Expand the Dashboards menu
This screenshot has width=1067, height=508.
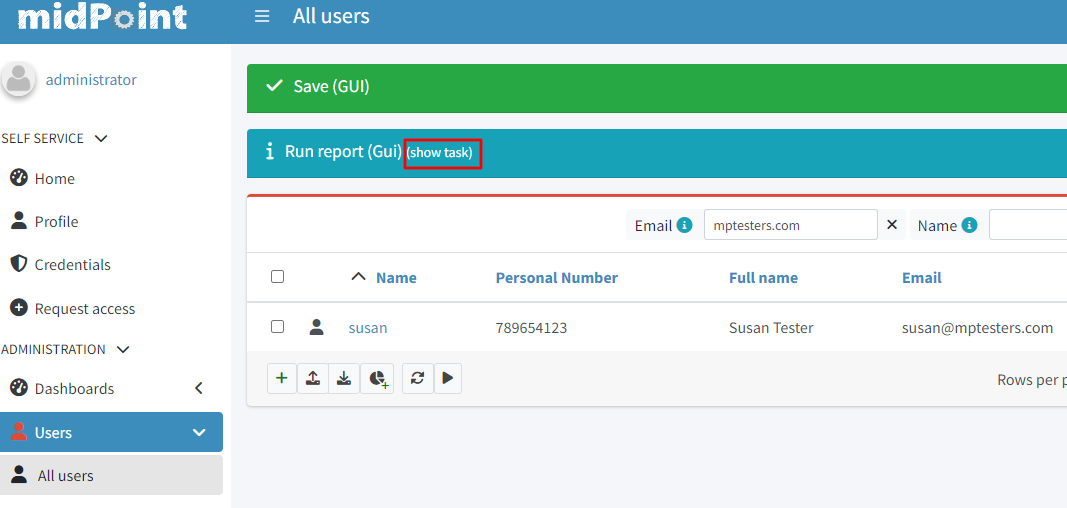click(198, 388)
